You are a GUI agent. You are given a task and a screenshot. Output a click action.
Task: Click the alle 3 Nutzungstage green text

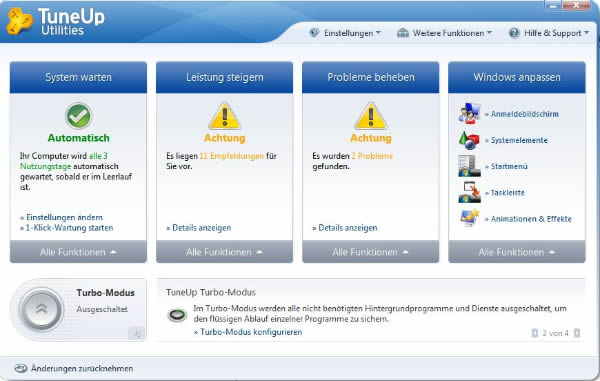click(x=64, y=161)
